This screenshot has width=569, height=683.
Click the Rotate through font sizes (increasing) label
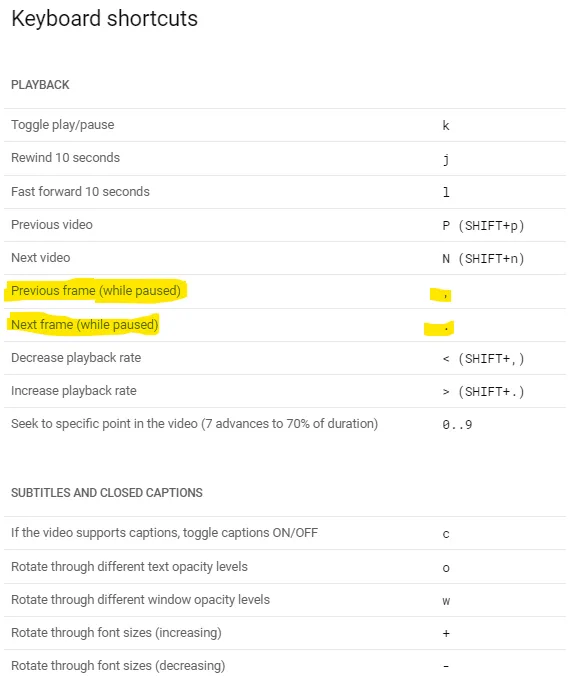coord(116,632)
